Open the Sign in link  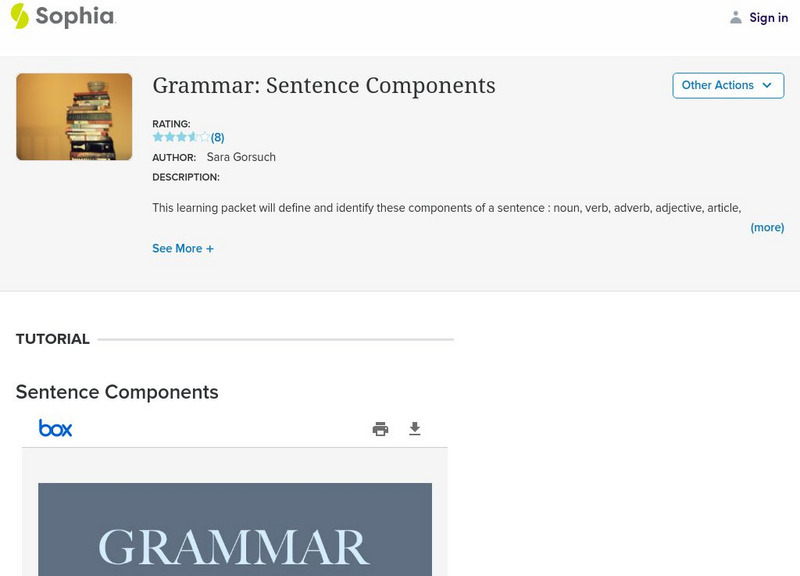click(x=768, y=18)
